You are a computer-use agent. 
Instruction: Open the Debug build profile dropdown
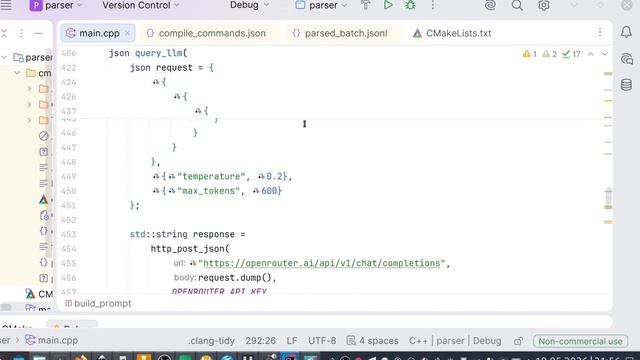point(249,5)
